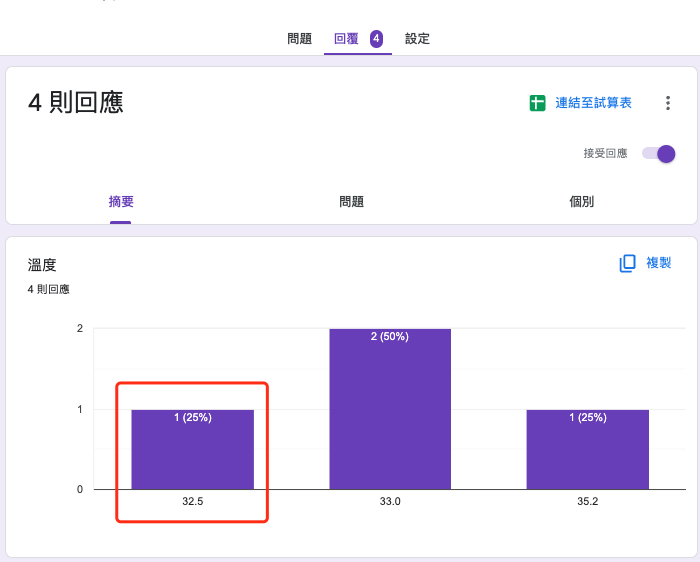Viewport: 700px width, 562px height.
Task: Go to the 設定 tab
Action: tap(417, 39)
